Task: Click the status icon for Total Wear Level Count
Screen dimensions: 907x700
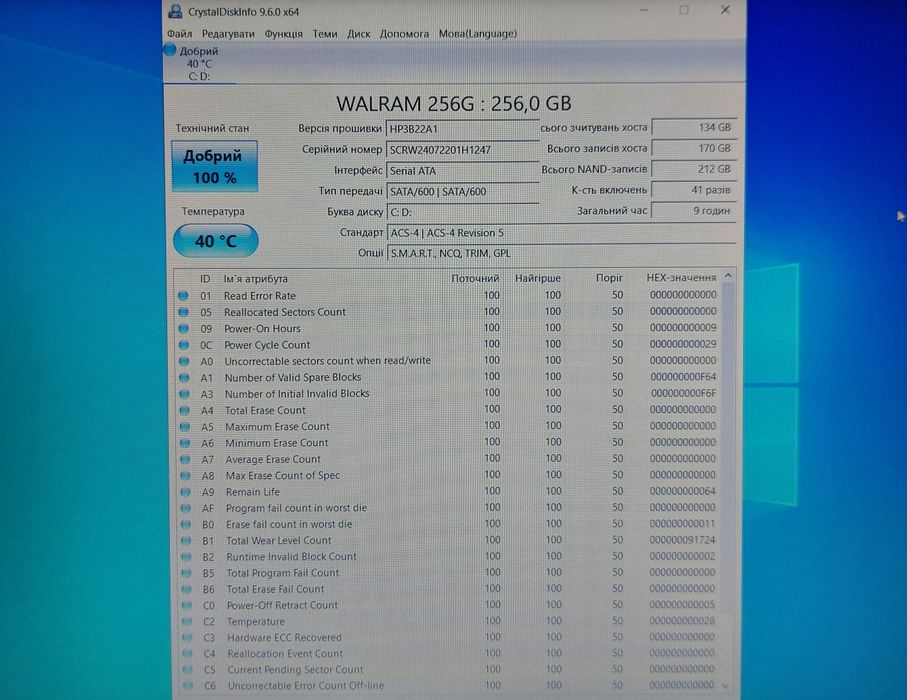Action: click(186, 540)
